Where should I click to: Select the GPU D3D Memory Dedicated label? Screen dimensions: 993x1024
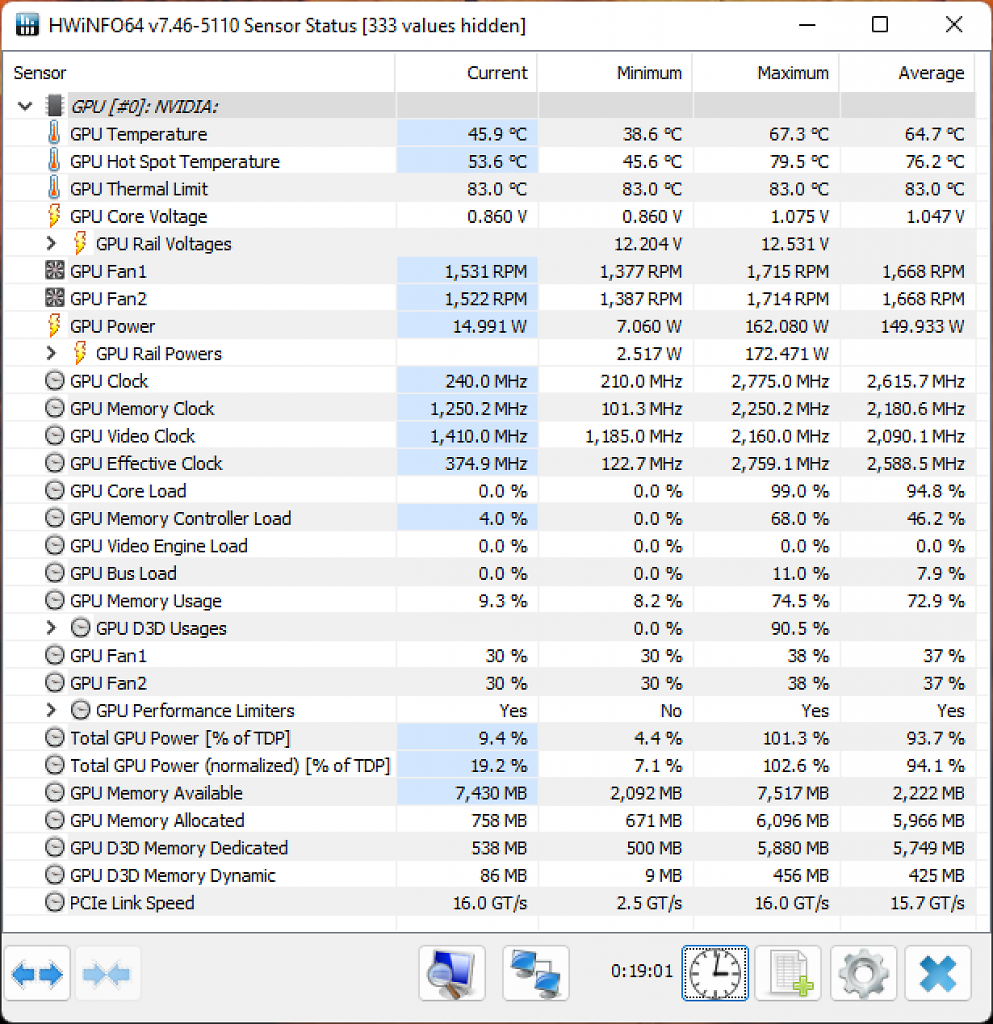click(x=179, y=848)
